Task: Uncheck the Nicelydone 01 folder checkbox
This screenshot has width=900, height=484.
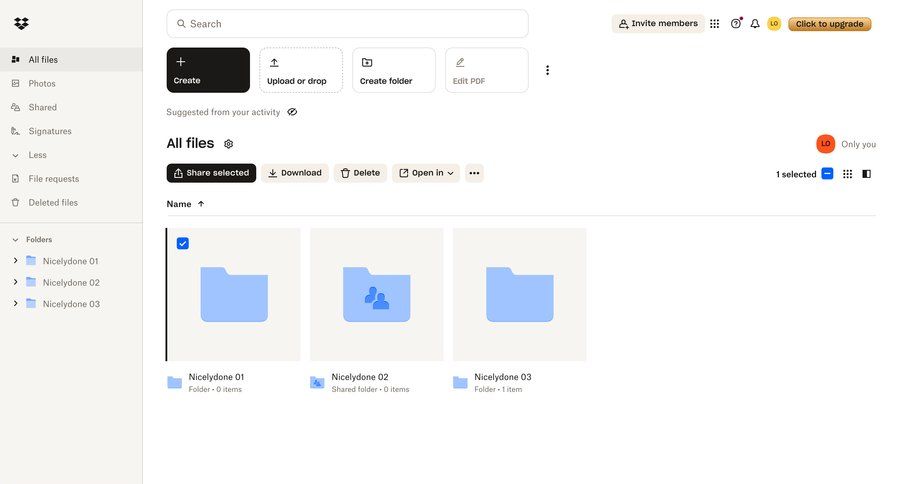Action: coord(183,243)
